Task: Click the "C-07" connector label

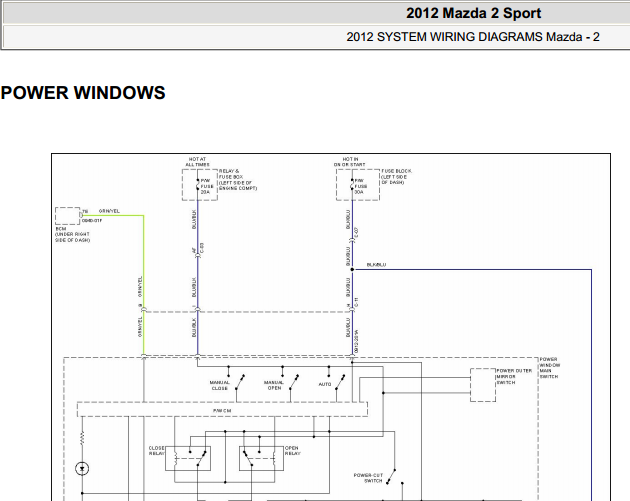Action: pyautogui.click(x=357, y=233)
